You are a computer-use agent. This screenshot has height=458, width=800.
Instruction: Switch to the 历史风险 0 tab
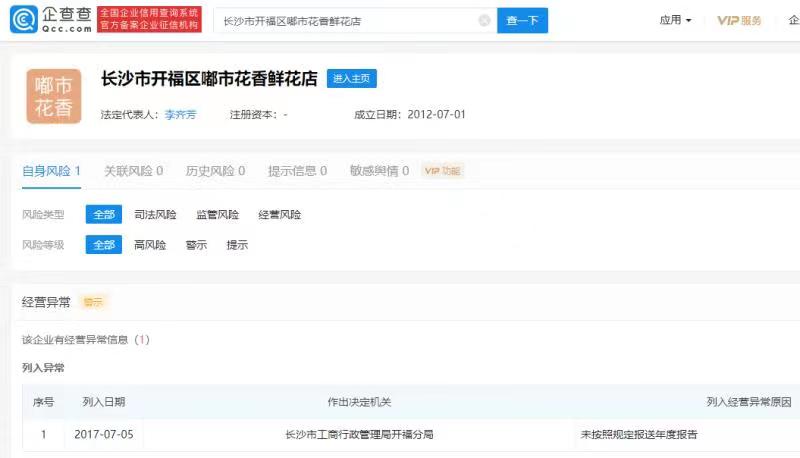point(215,171)
